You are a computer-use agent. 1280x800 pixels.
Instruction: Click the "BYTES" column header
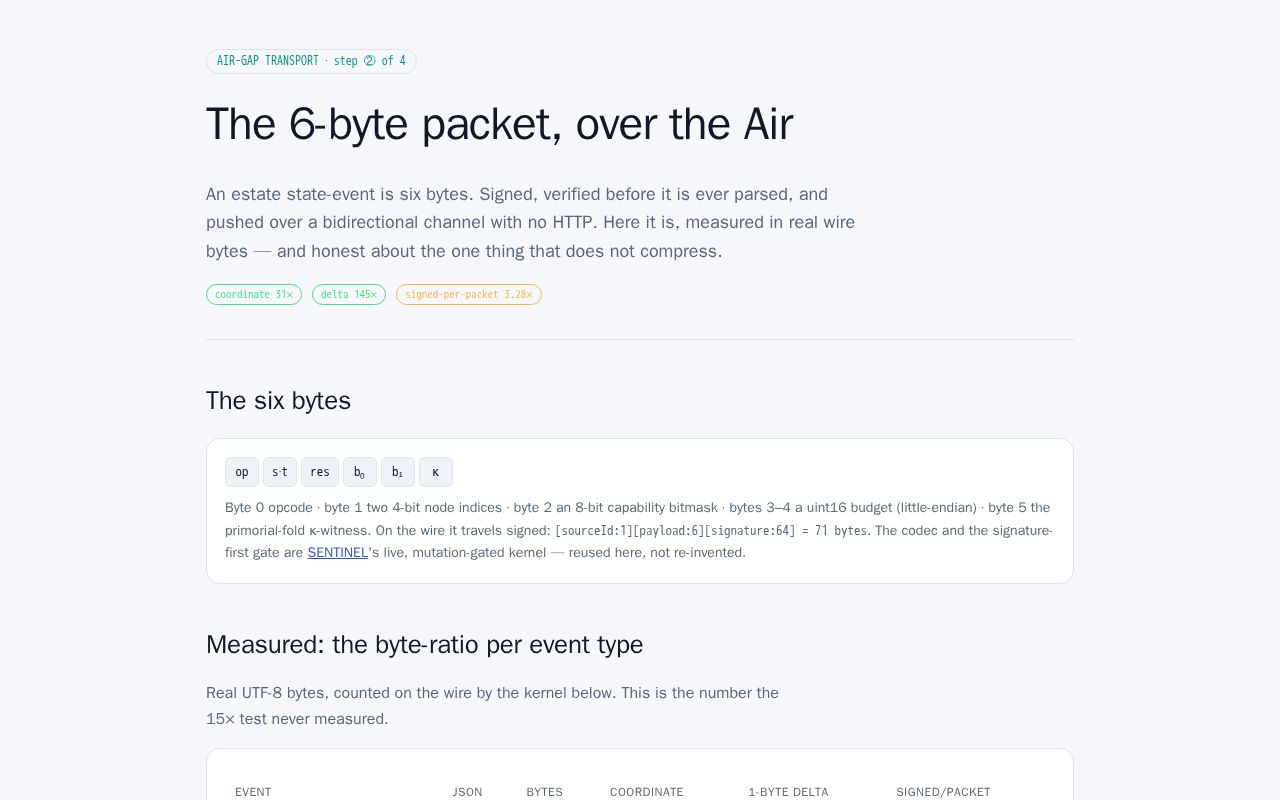544,792
